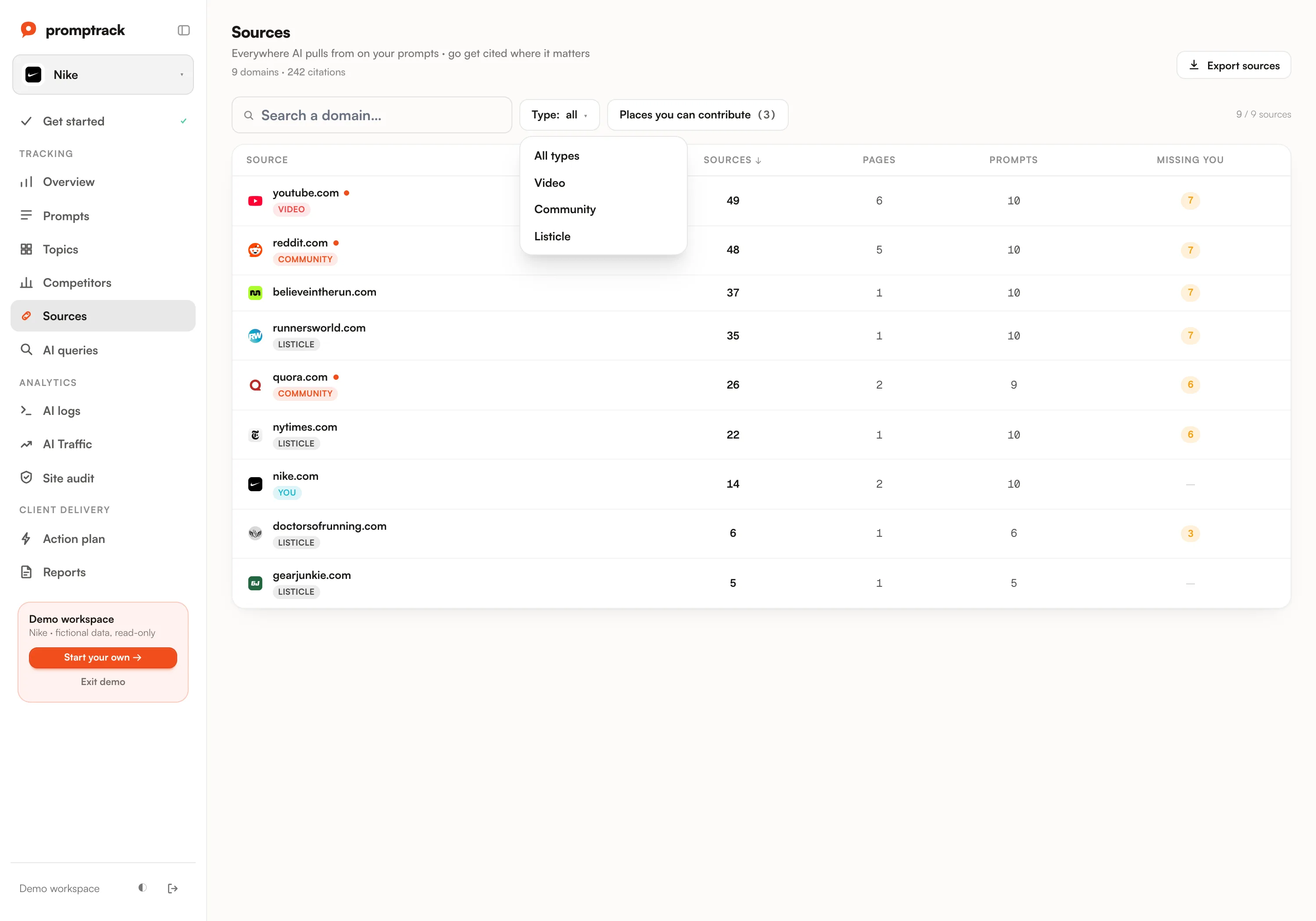The height and width of the screenshot is (921, 1316).
Task: Select Community in the type menu
Action: click(603, 209)
